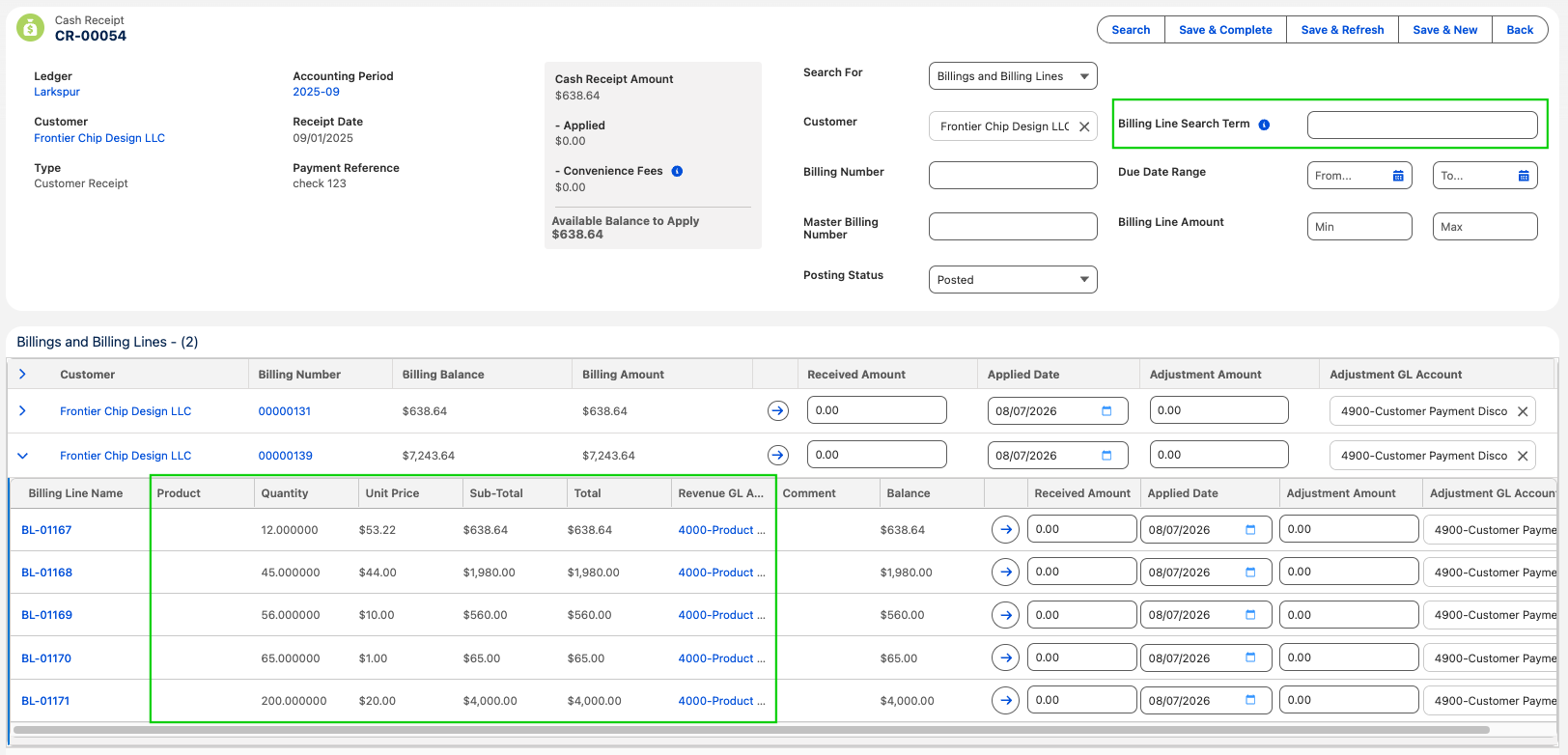Viewport: 1568px width, 755px height.
Task: Open the Due Date To calendar picker
Action: (x=1524, y=176)
